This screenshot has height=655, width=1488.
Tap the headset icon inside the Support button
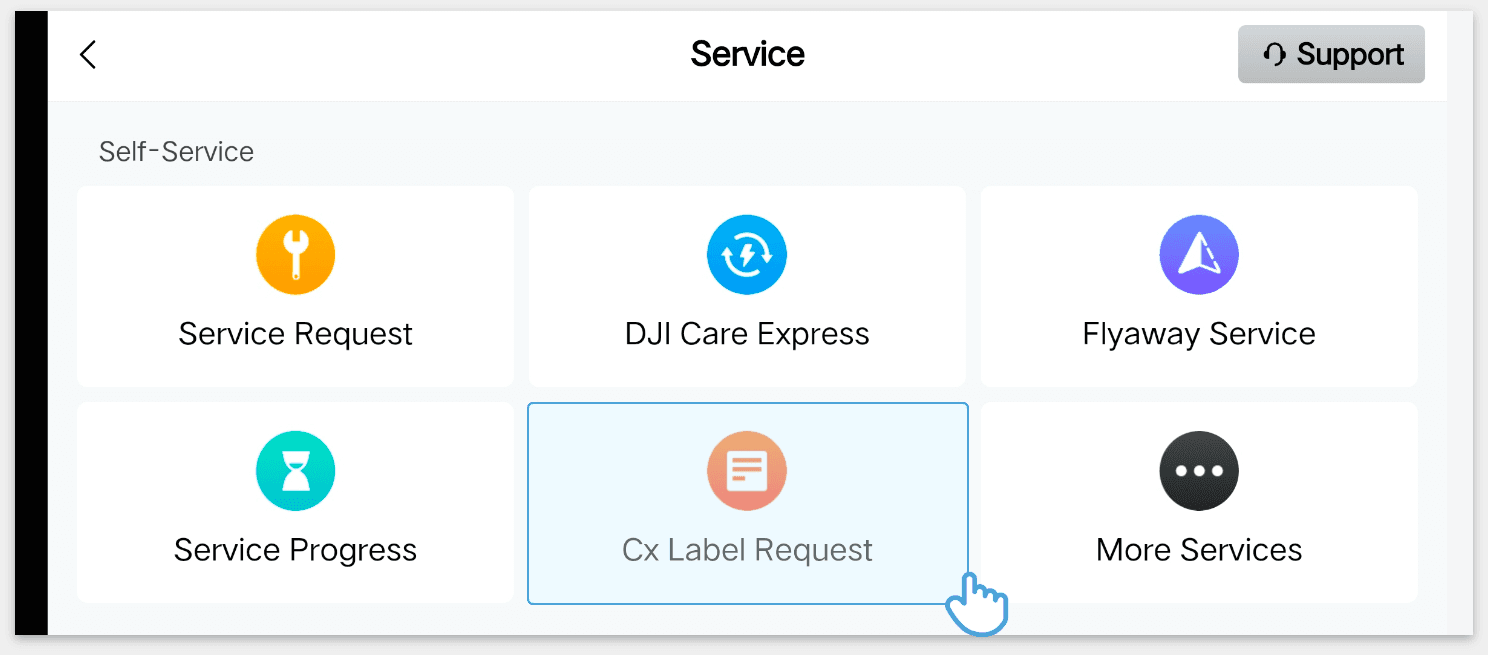(1273, 54)
